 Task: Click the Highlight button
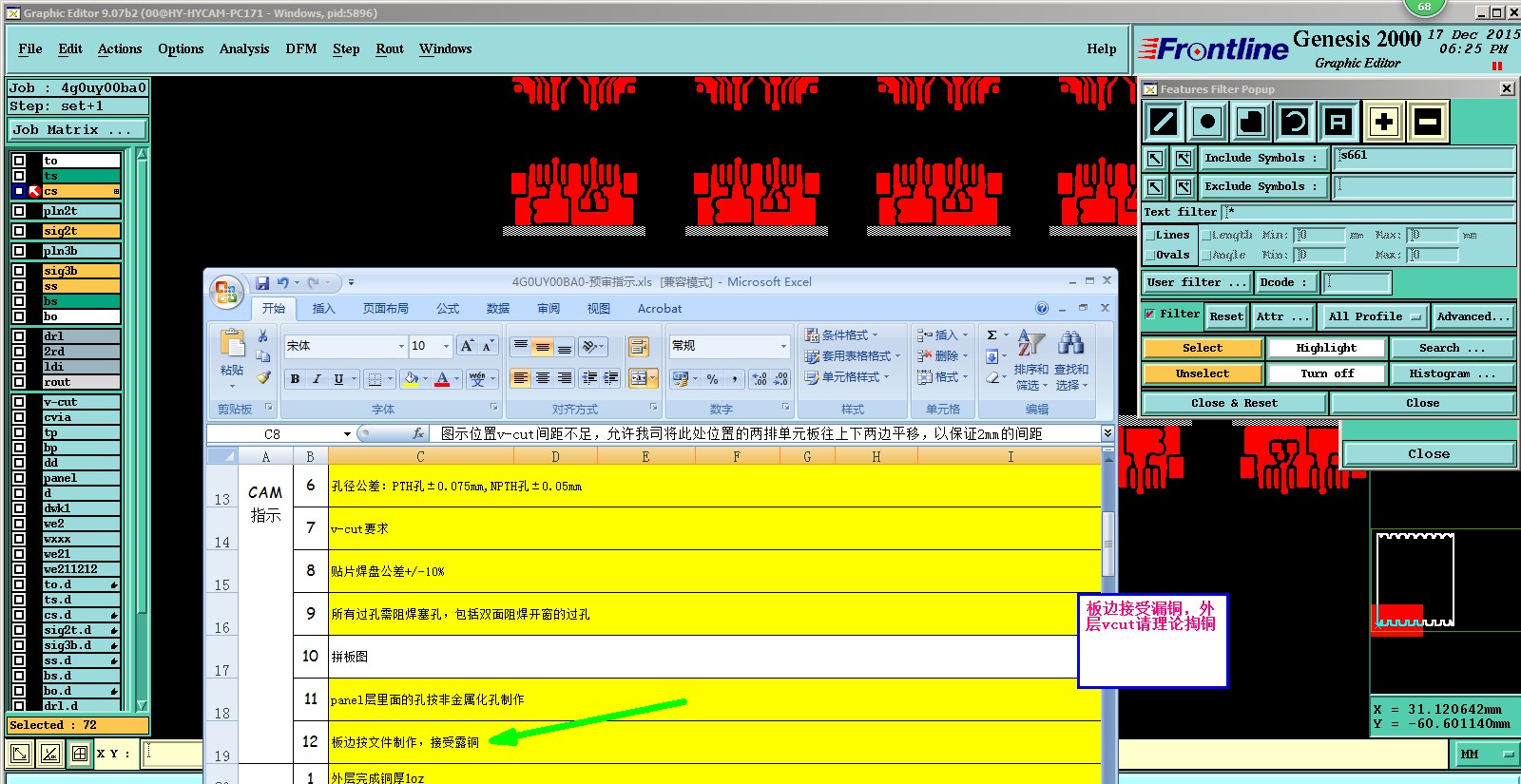pos(1326,348)
